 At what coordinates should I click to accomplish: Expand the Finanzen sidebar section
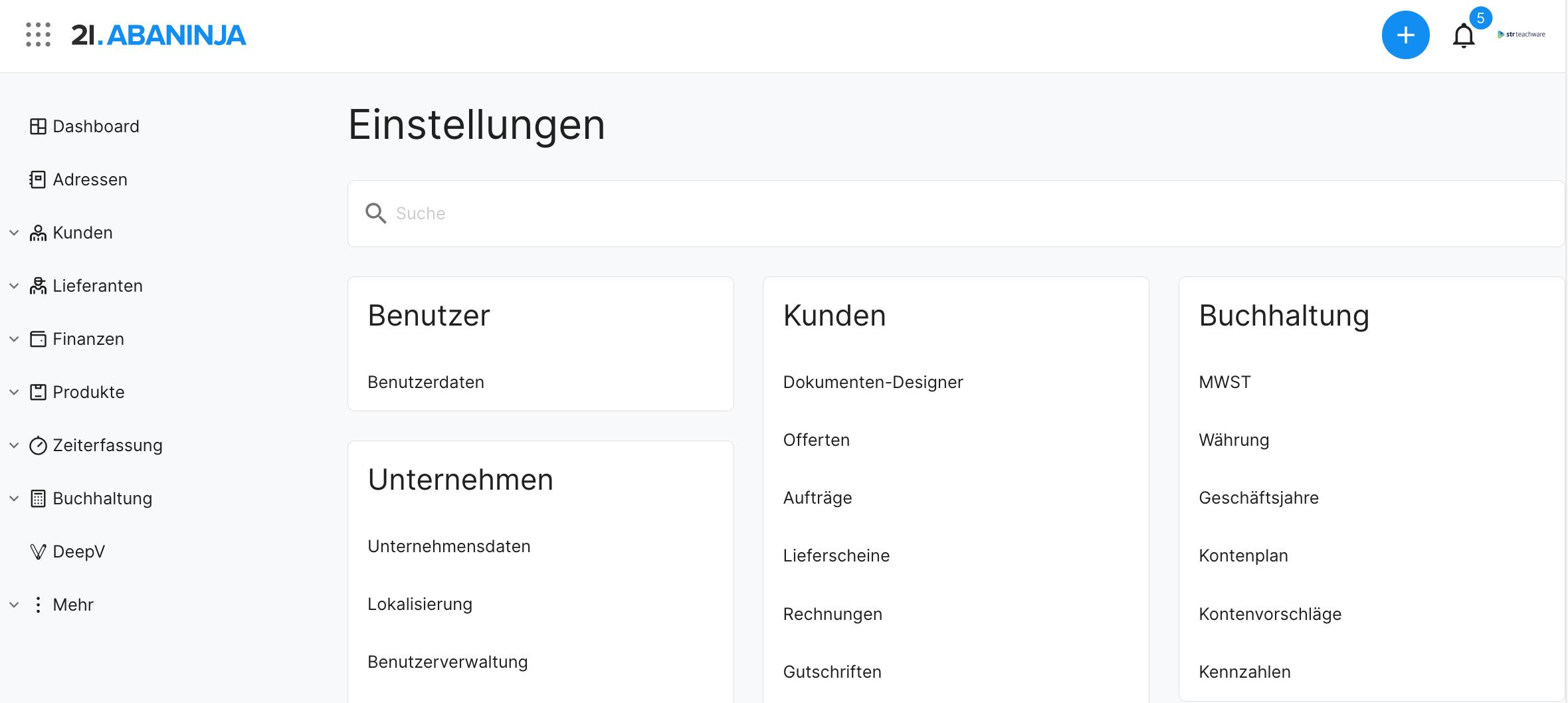(x=14, y=339)
